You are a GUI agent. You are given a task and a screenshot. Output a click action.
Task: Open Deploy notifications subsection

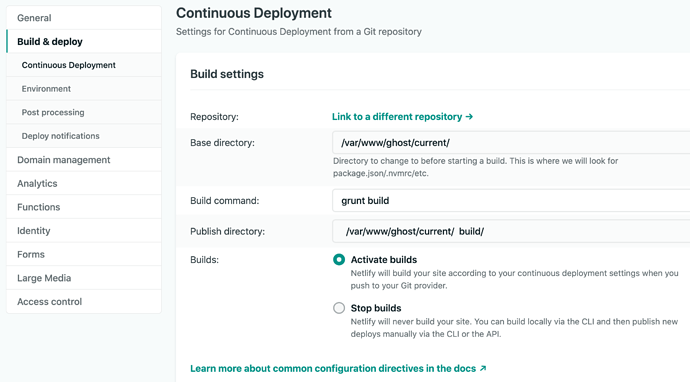[84, 136]
